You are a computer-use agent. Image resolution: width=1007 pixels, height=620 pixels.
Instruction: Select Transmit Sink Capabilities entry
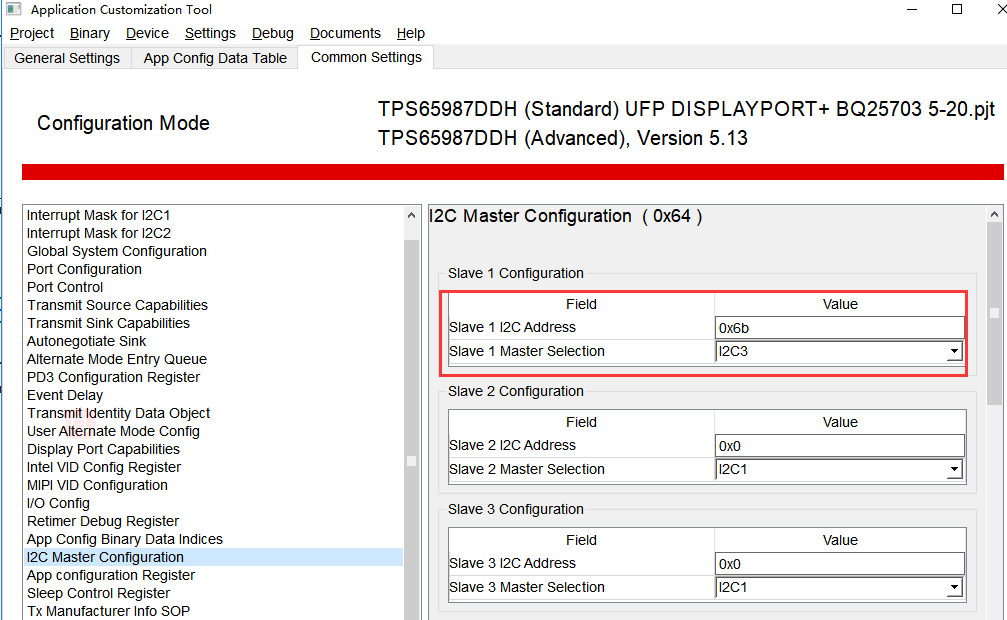coord(213,323)
